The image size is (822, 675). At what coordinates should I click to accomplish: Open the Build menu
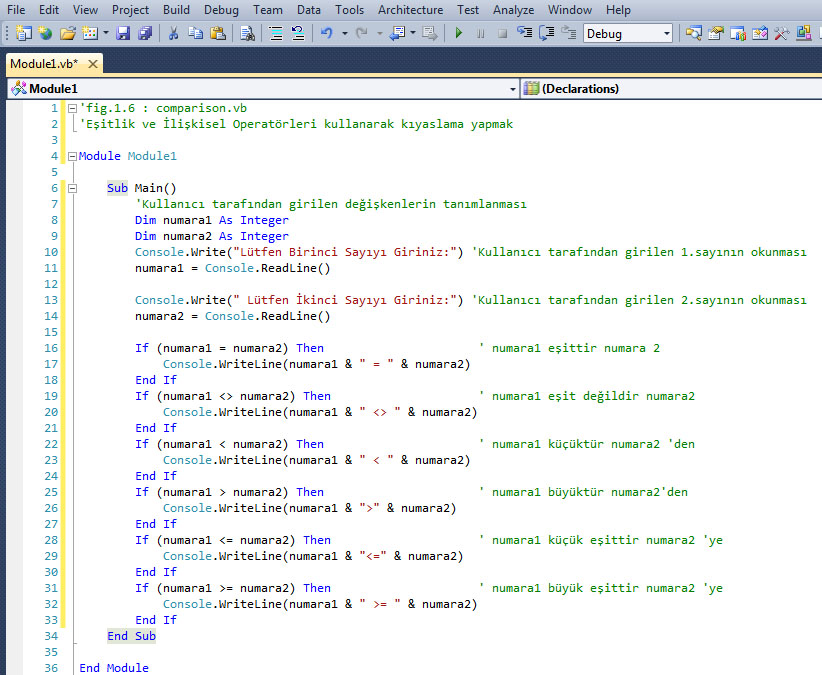coord(176,10)
